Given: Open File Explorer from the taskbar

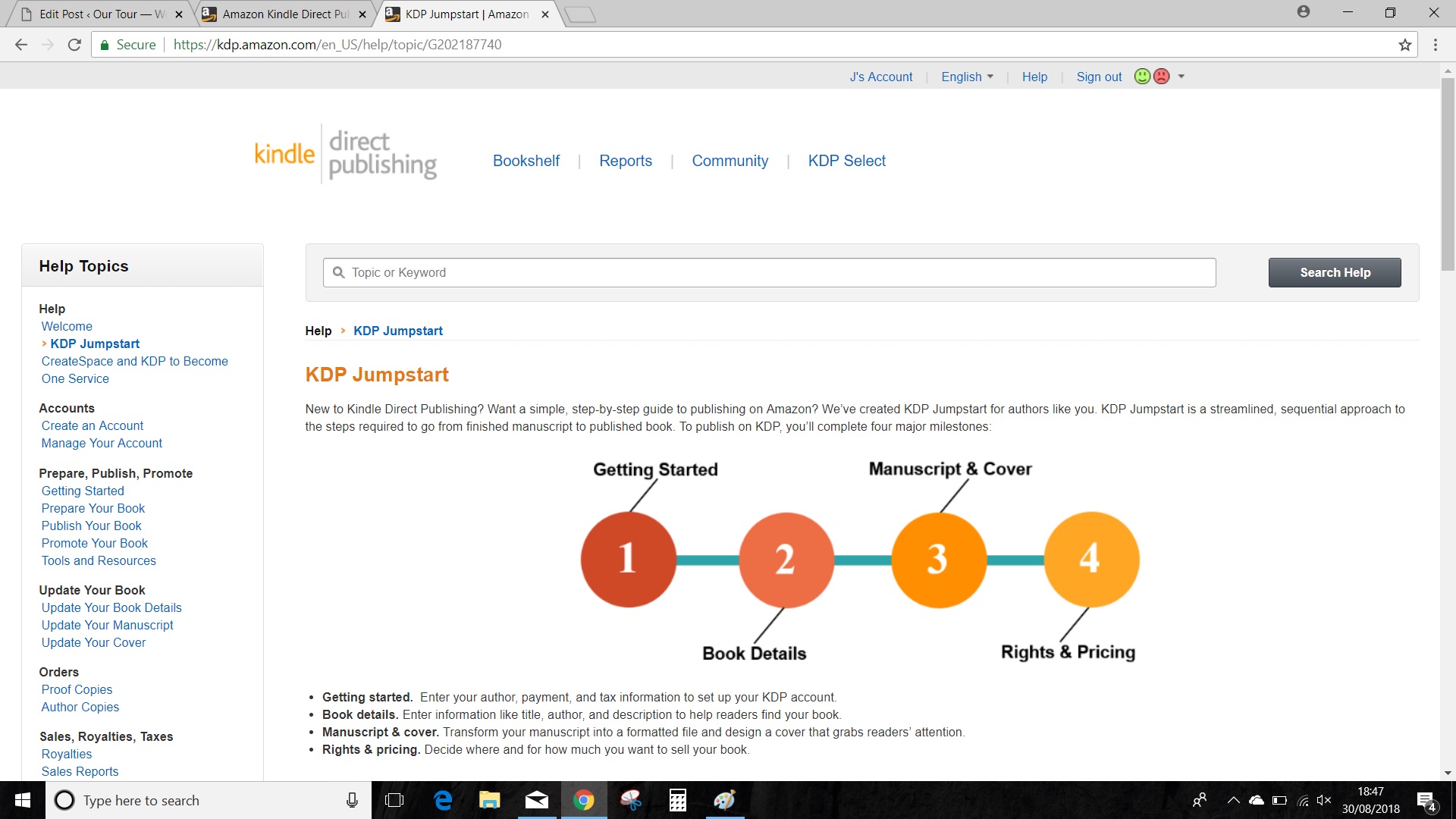Looking at the screenshot, I should tap(490, 800).
